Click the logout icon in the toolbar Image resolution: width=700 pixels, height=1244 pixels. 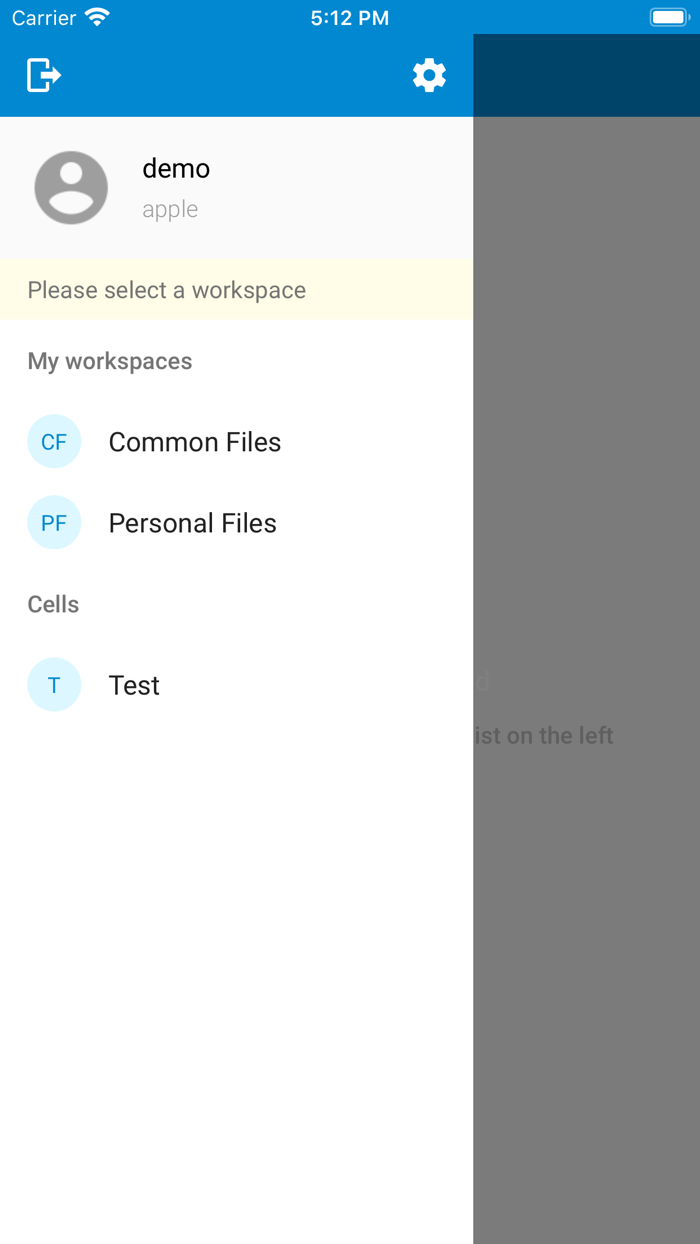[x=42, y=74]
